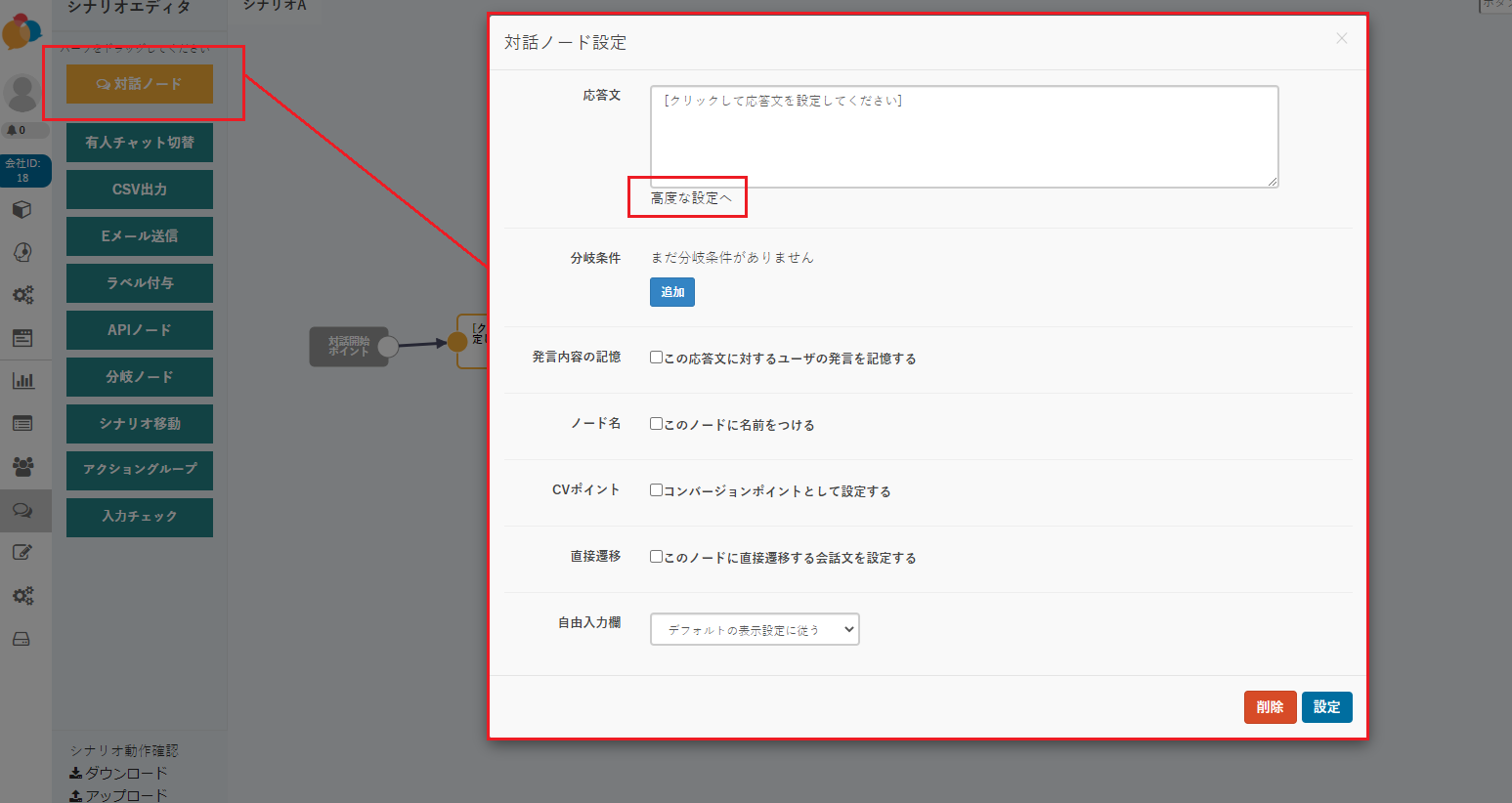1512x803 pixels.
Task: Click the red 削除 button
Action: [1270, 706]
